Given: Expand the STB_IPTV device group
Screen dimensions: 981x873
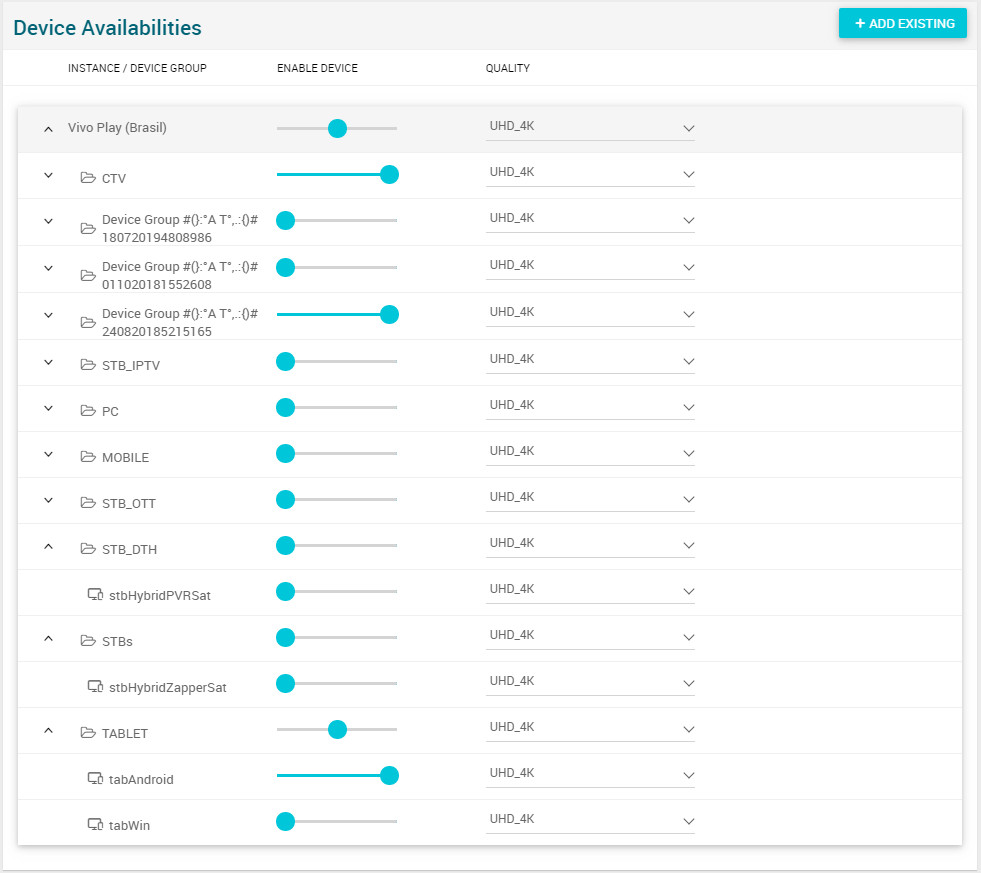Looking at the screenshot, I should point(47,362).
